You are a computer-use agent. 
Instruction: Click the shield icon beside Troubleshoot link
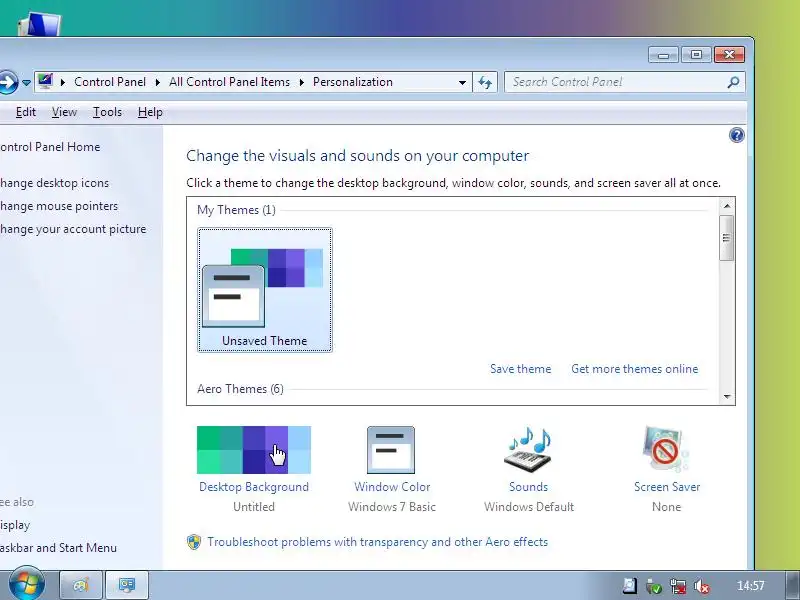[x=194, y=542]
